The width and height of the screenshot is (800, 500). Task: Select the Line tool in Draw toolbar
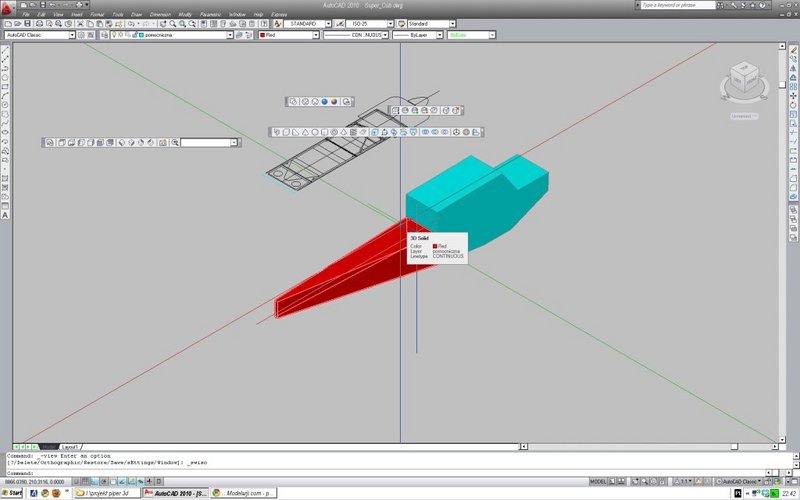pos(5,50)
